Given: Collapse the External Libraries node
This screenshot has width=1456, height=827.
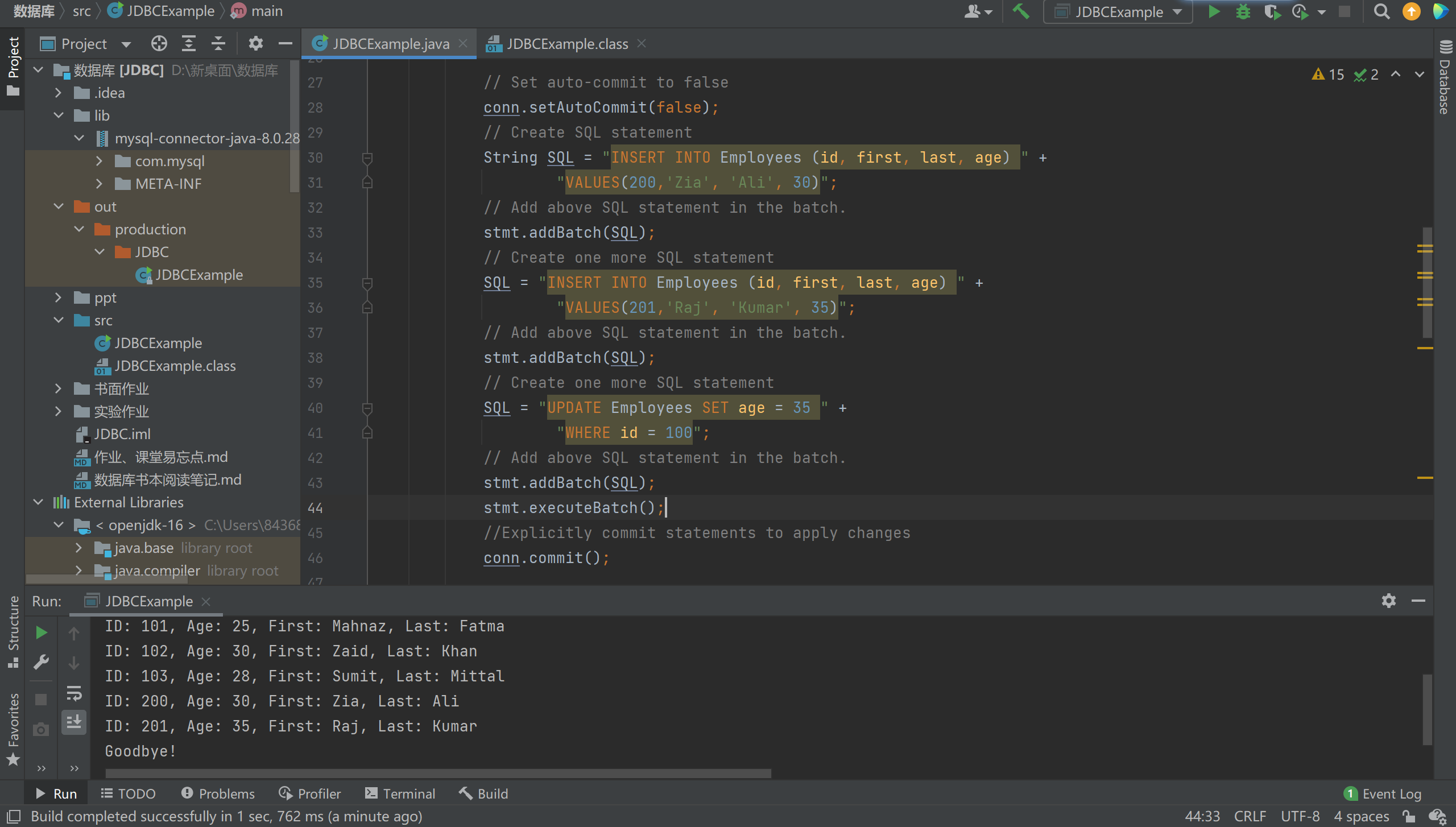Looking at the screenshot, I should click(x=38, y=502).
